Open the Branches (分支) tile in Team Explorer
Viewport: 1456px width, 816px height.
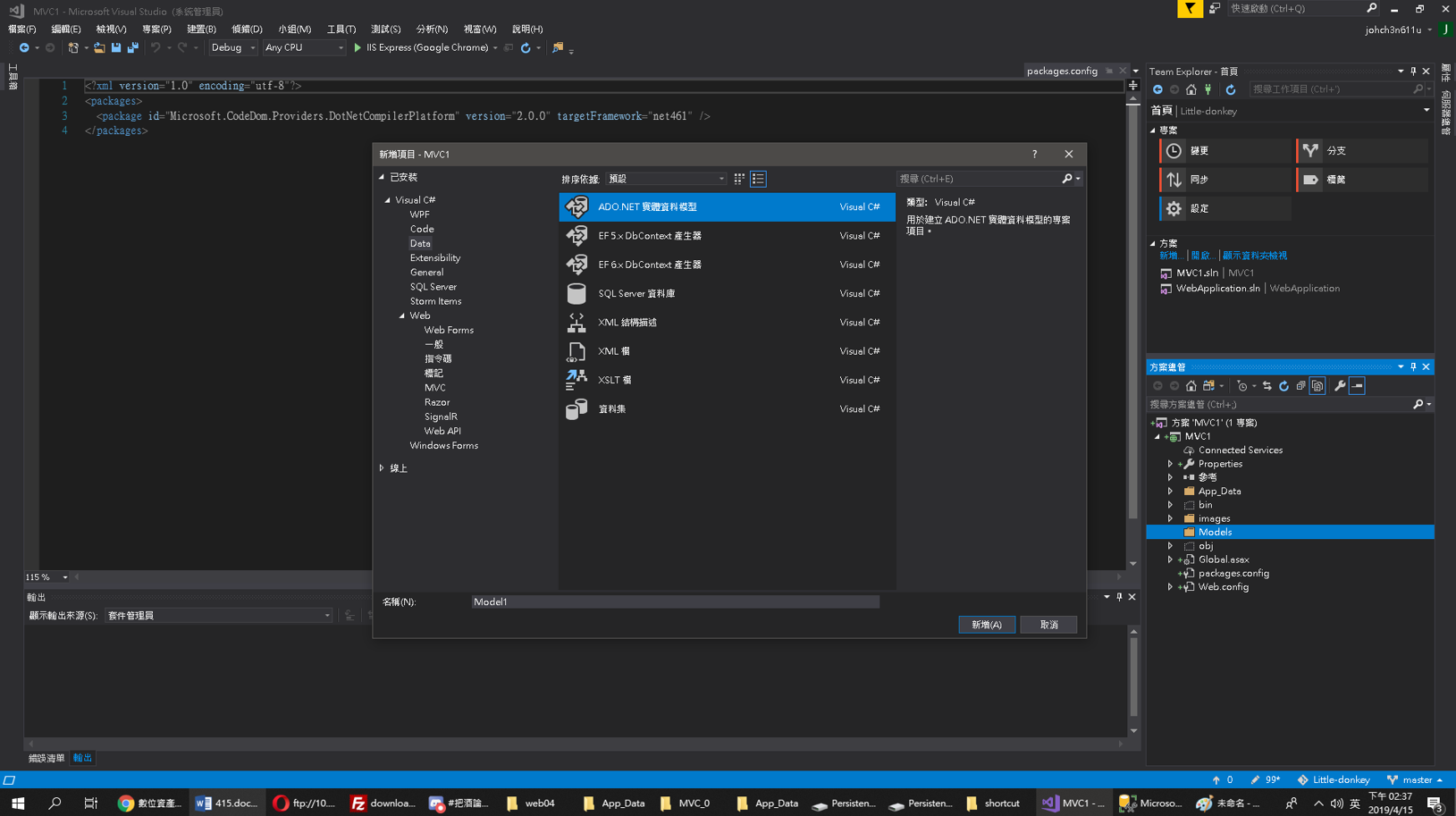[x=1362, y=151]
